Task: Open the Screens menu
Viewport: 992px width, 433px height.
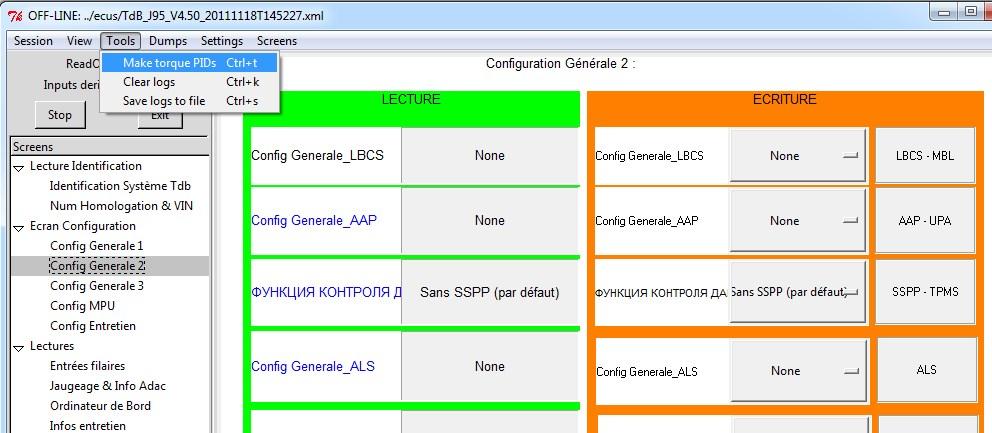Action: click(x=276, y=41)
